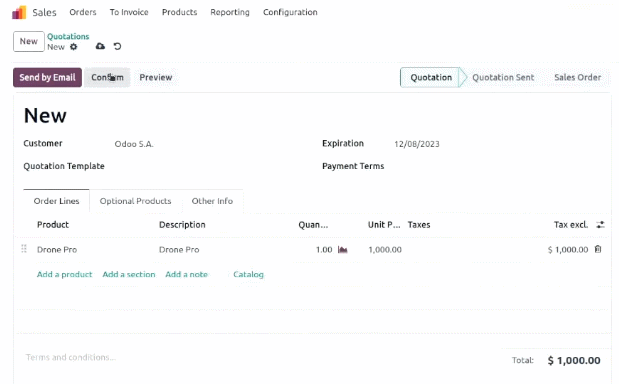Confirm the quotation

point(107,77)
